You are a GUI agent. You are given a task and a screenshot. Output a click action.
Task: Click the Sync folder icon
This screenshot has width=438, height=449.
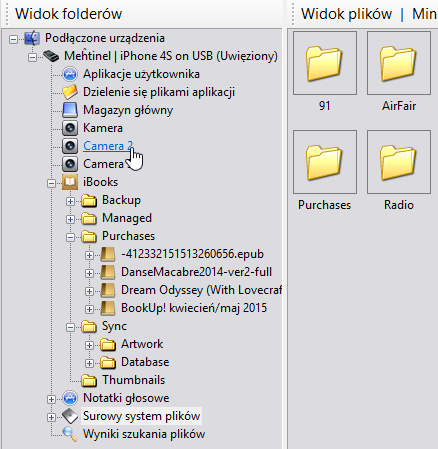pyautogui.click(x=89, y=326)
